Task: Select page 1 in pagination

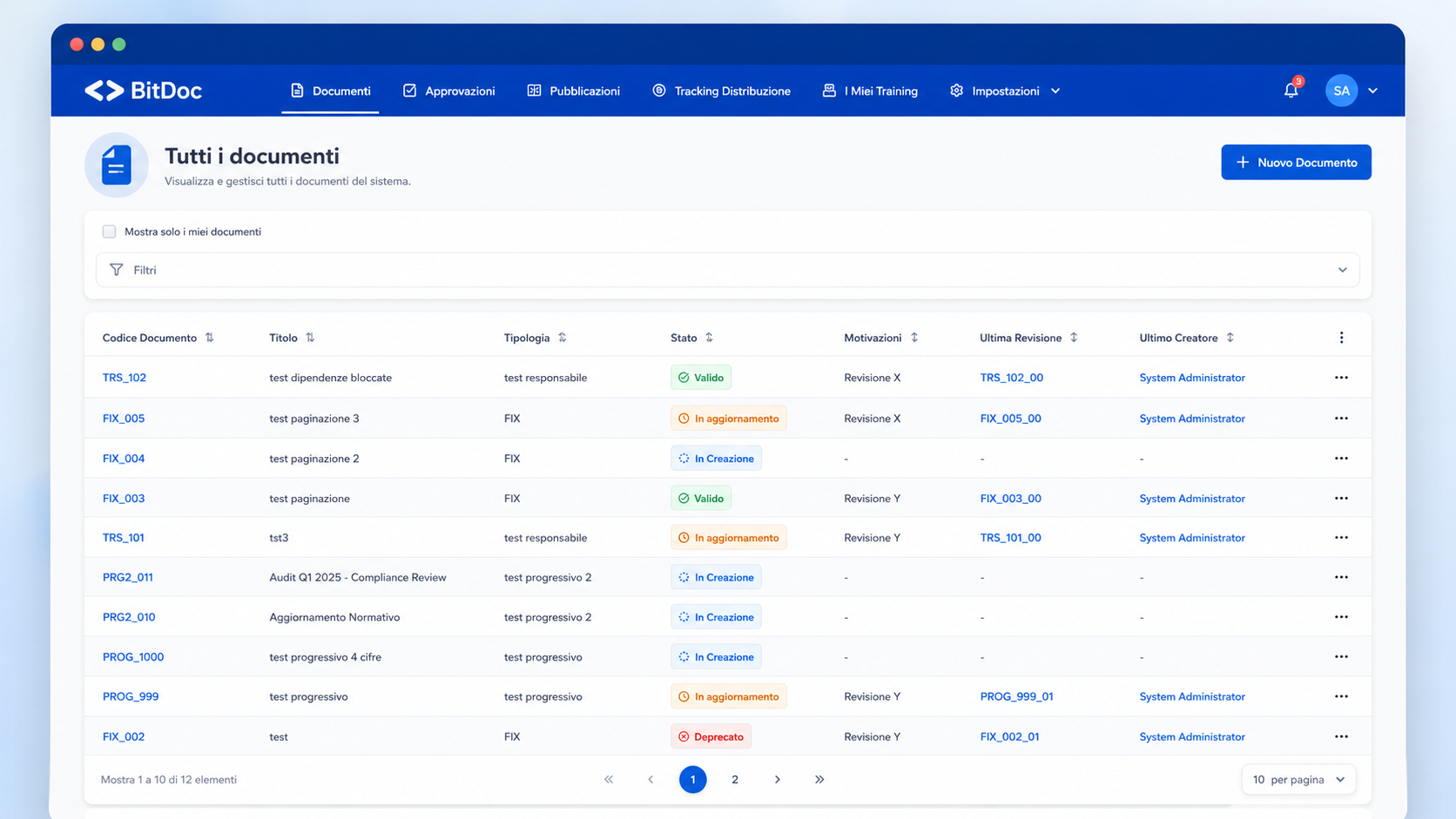Action: coord(693,780)
